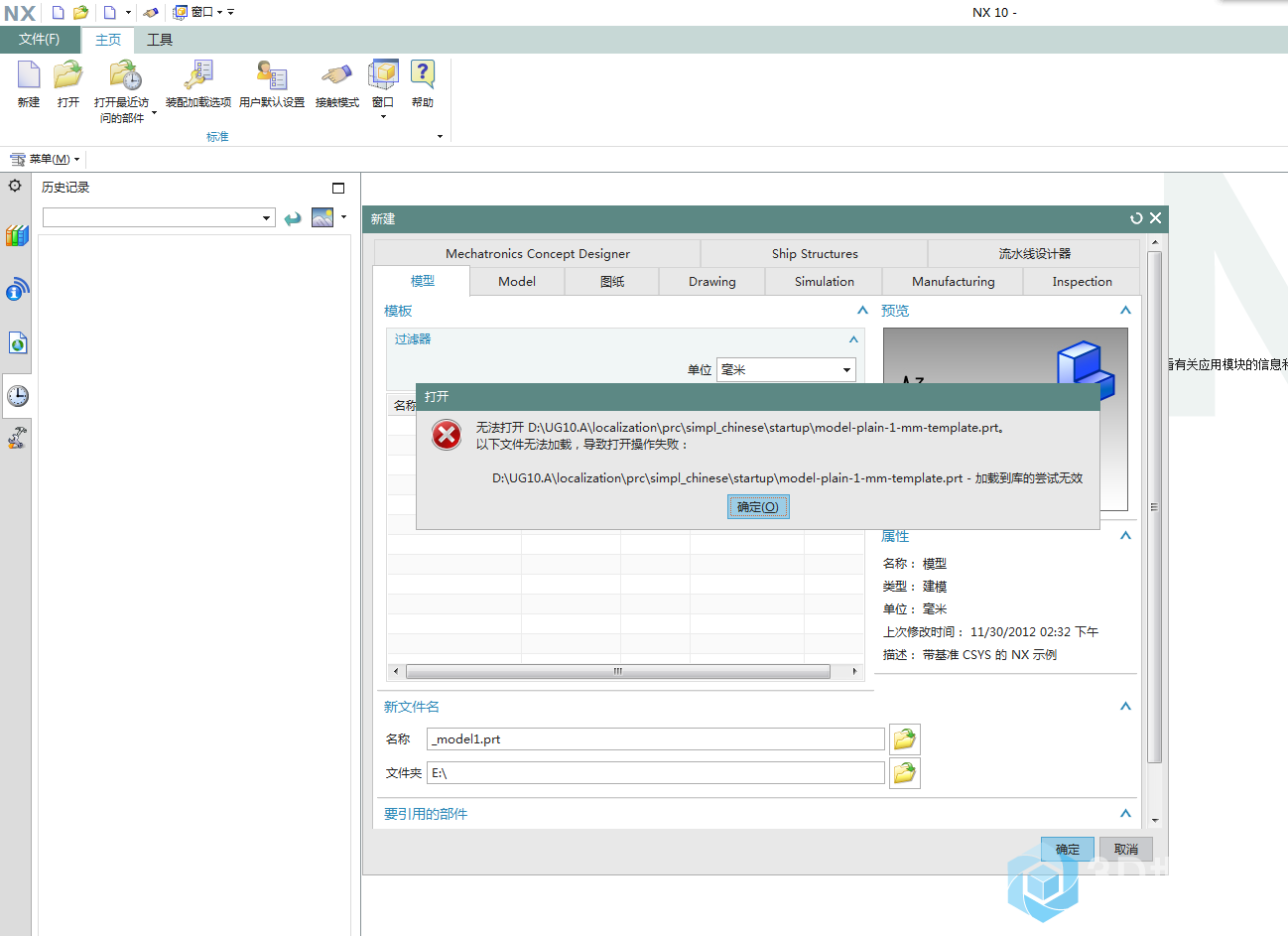Click 确定 in the 新建 dialog
This screenshot has height=936, width=1288.
(x=1068, y=850)
